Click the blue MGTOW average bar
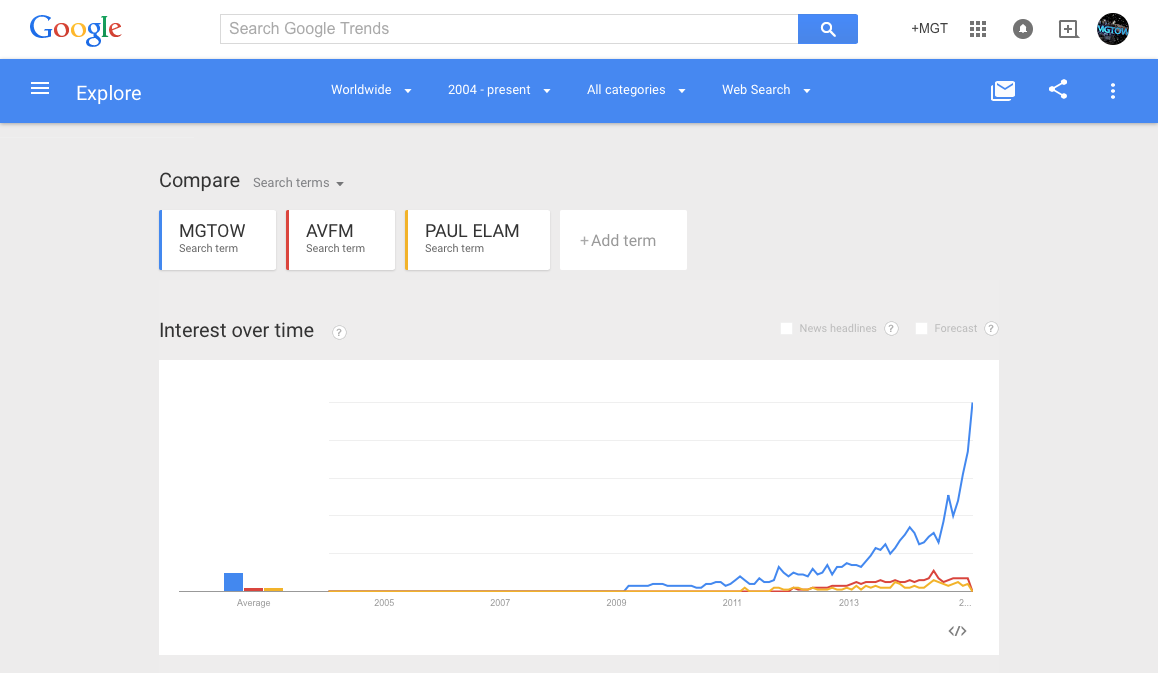The width and height of the screenshot is (1158, 673). pos(233,582)
